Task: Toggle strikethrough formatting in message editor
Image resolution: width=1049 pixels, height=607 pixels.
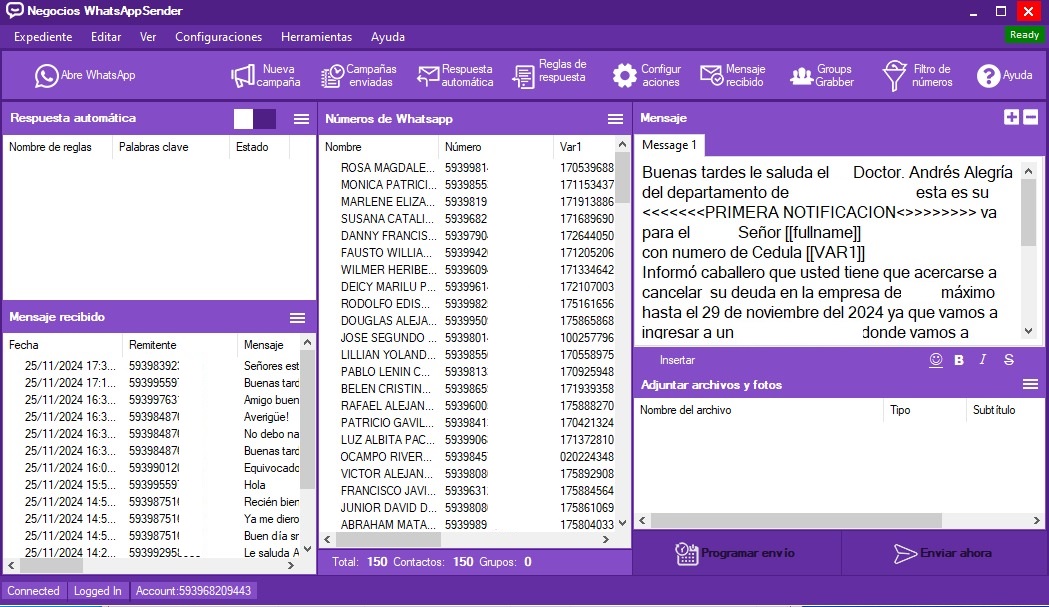Action: (x=1009, y=360)
